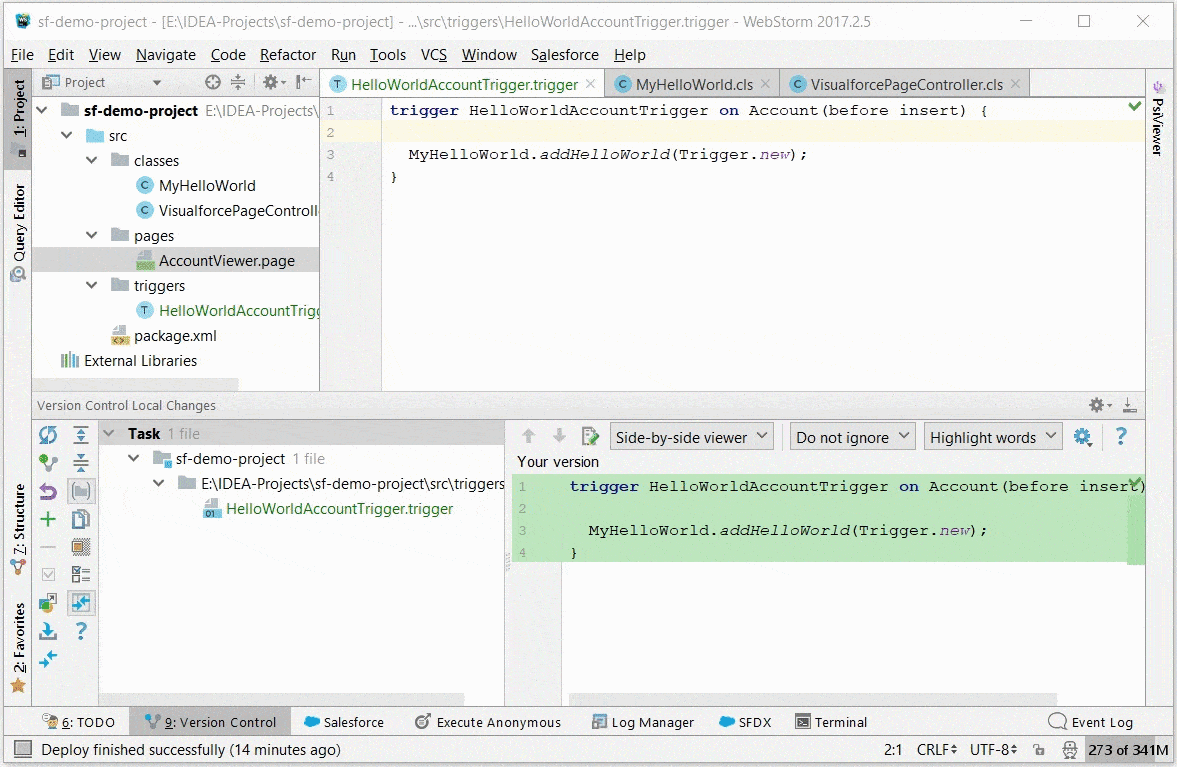Toggle Preview Diff in Local Changes toolbar
Image resolution: width=1177 pixels, height=767 pixels.
point(81,603)
